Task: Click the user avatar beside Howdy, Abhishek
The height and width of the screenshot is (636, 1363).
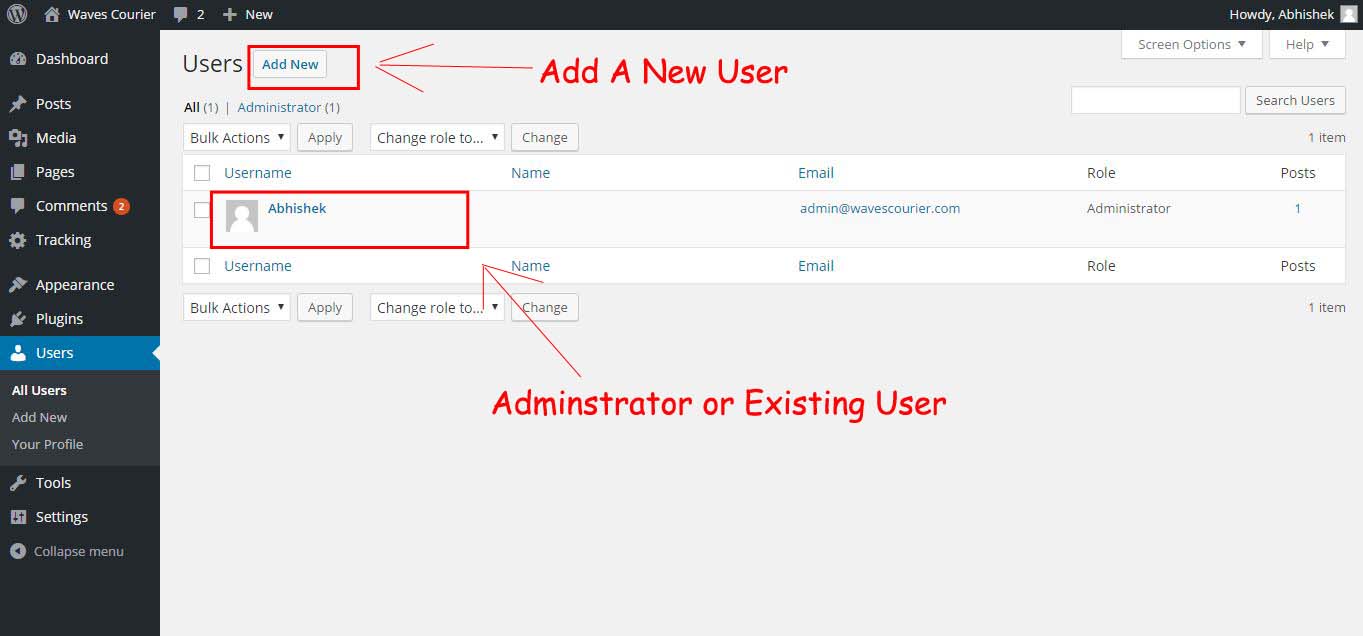Action: pyautogui.click(x=1349, y=14)
